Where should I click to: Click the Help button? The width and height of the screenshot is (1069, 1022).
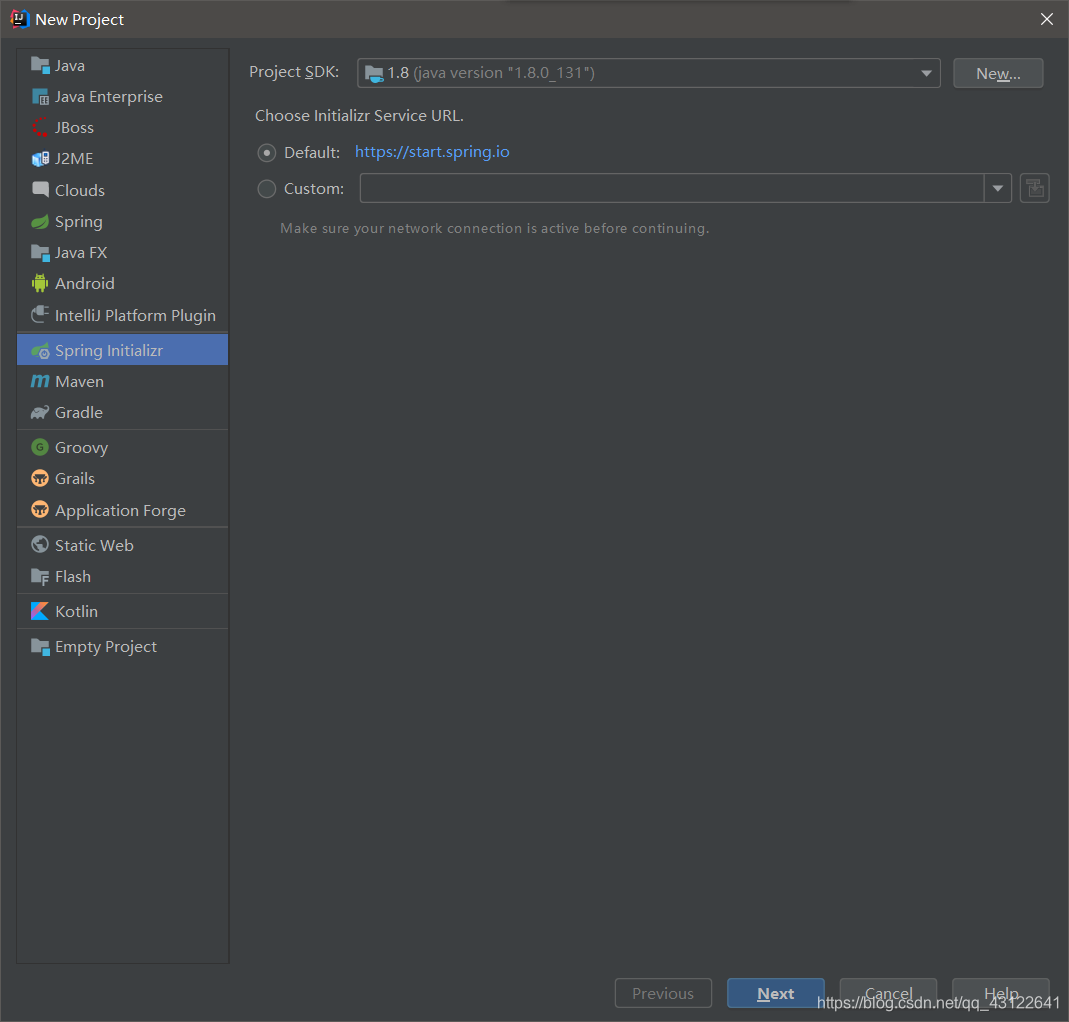pyautogui.click(x=1000, y=993)
